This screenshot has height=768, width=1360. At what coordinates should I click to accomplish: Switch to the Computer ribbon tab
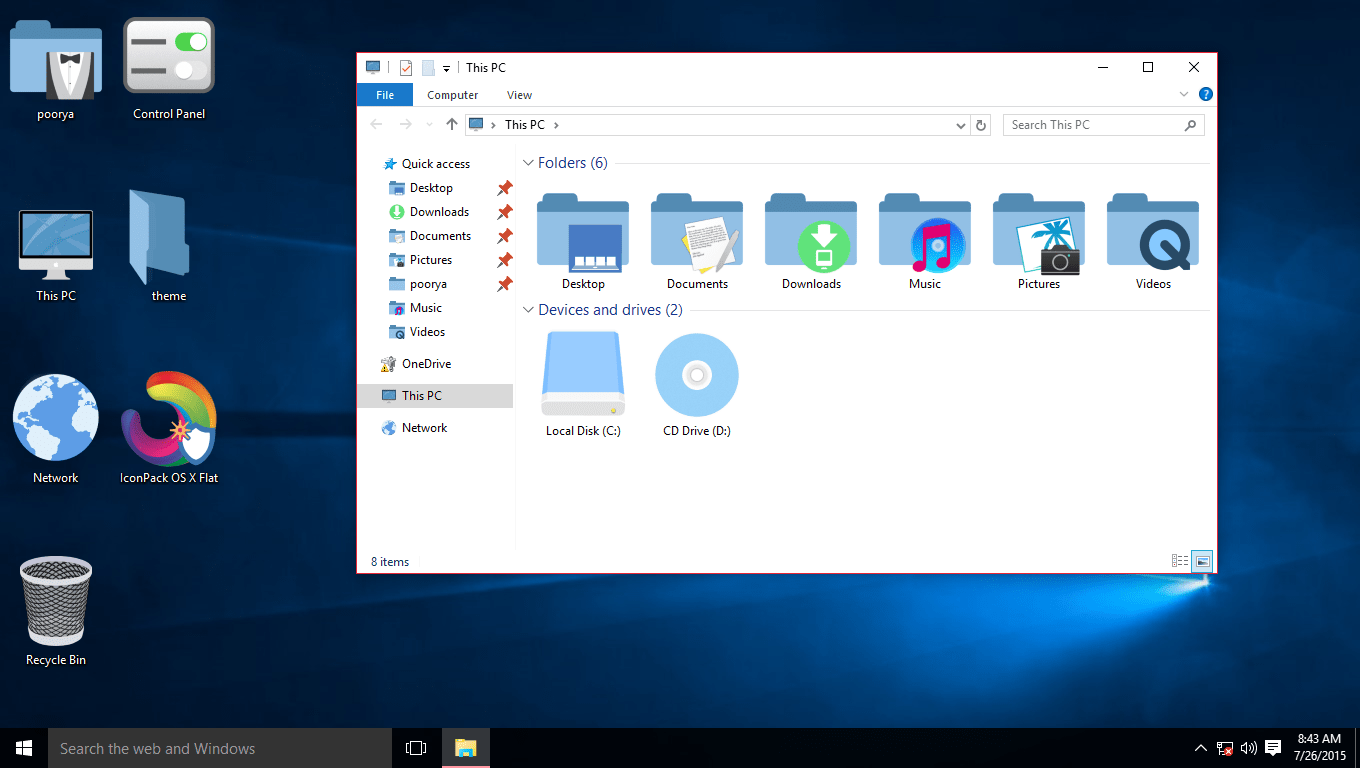point(452,94)
